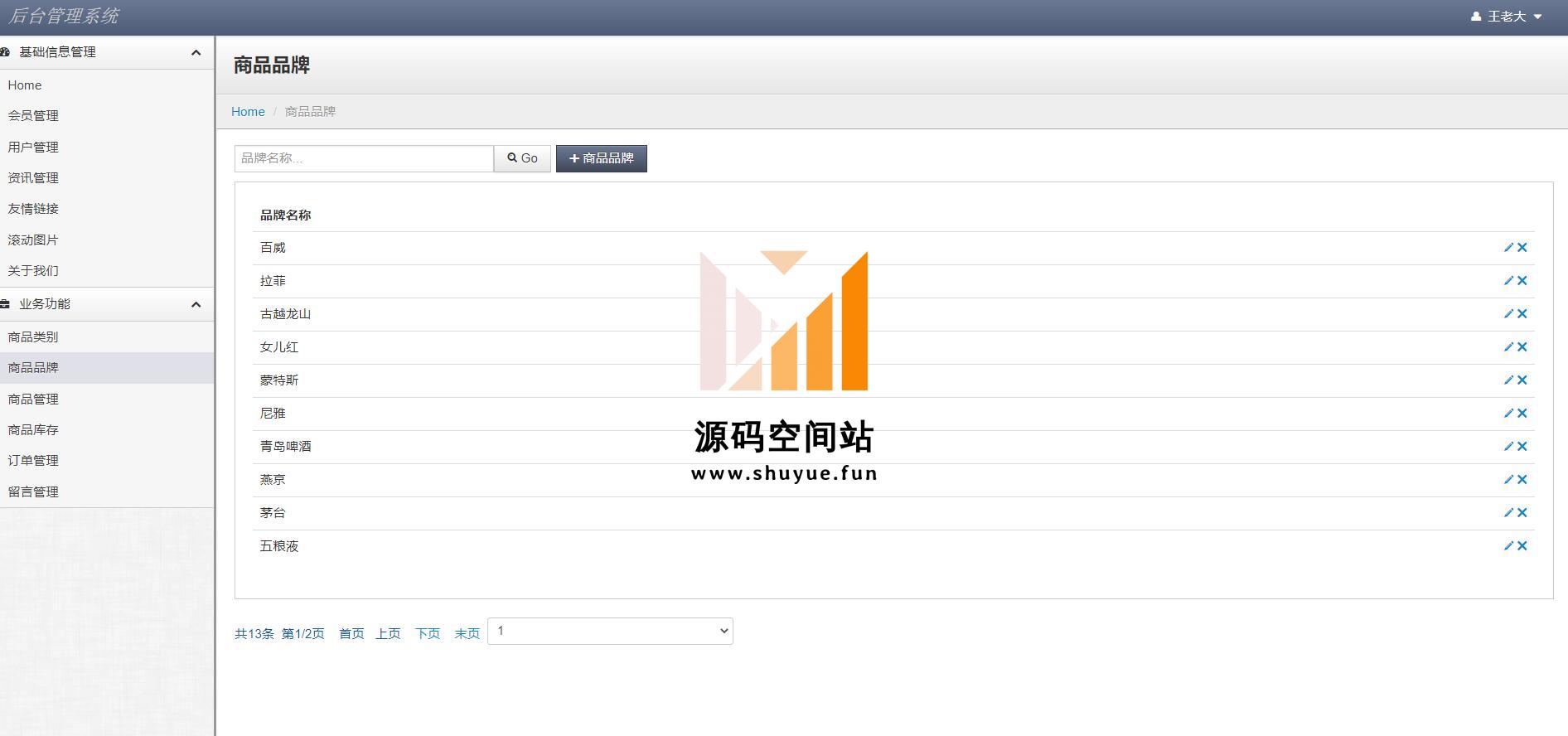Click the 基础信息管理 dashboard icon
Viewport: 1568px width, 736px height.
pyautogui.click(x=5, y=52)
